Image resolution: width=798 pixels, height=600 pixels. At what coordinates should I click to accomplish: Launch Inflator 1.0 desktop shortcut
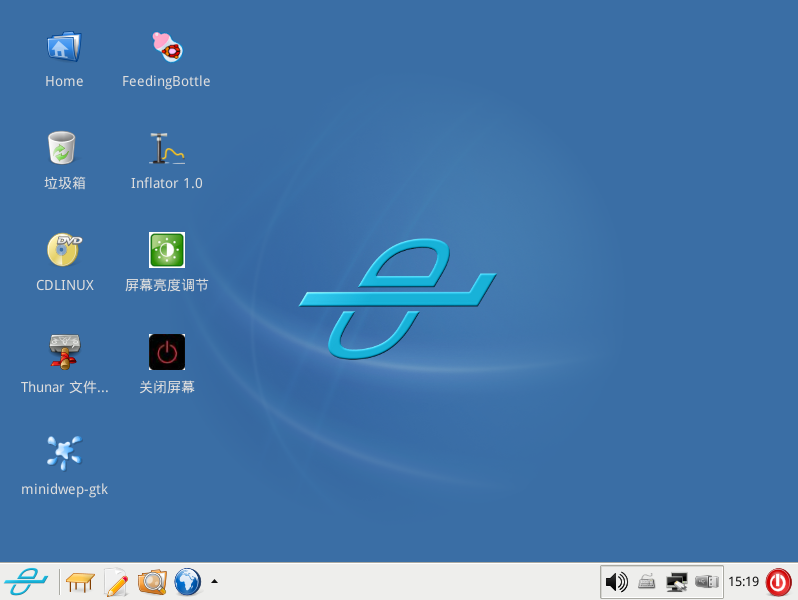[167, 148]
